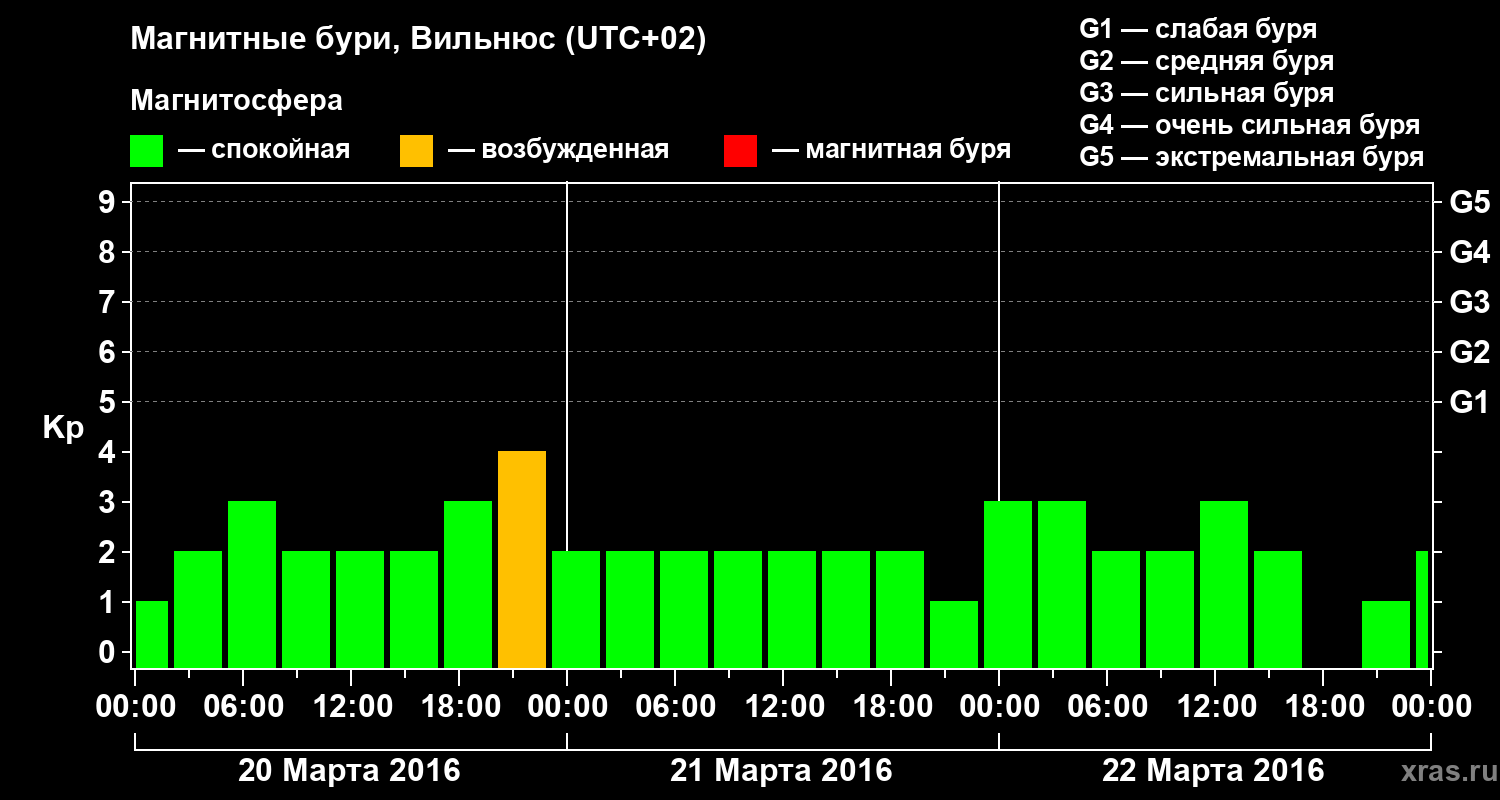This screenshot has width=1500, height=800.
Task: Click the 'G2' label on the right axis
Action: click(1469, 352)
